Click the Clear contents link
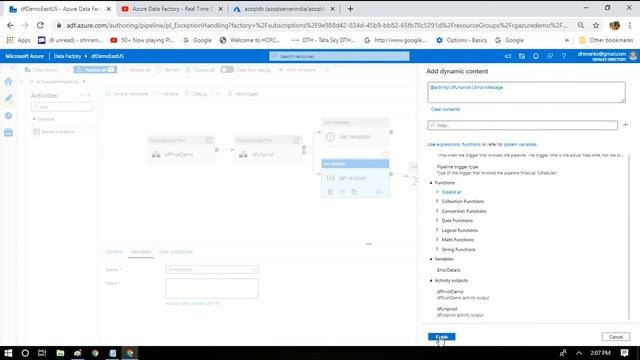This screenshot has height=360, width=640. pos(445,109)
